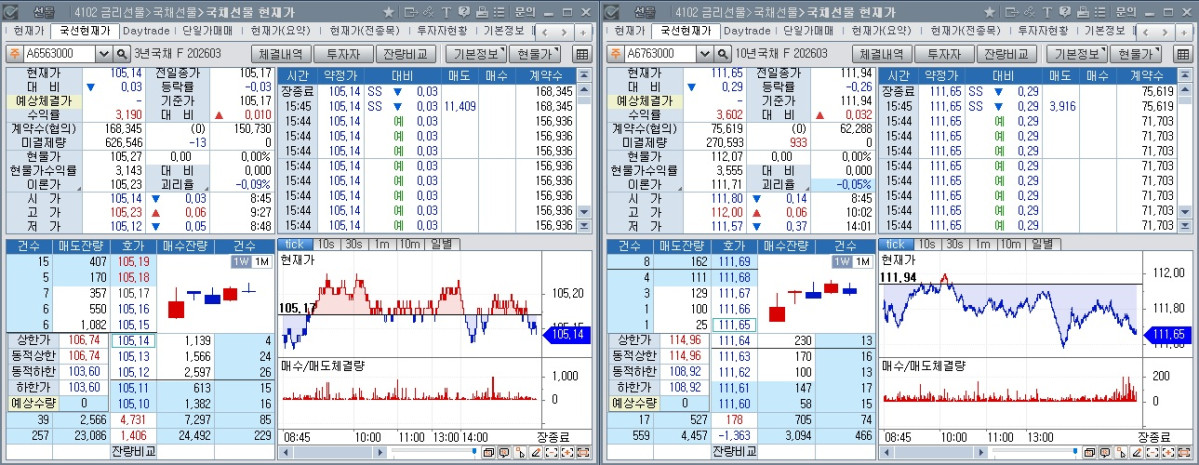Show previous tabs with left chevron in right window
This screenshot has width=1199, height=465.
[x=1145, y=32]
